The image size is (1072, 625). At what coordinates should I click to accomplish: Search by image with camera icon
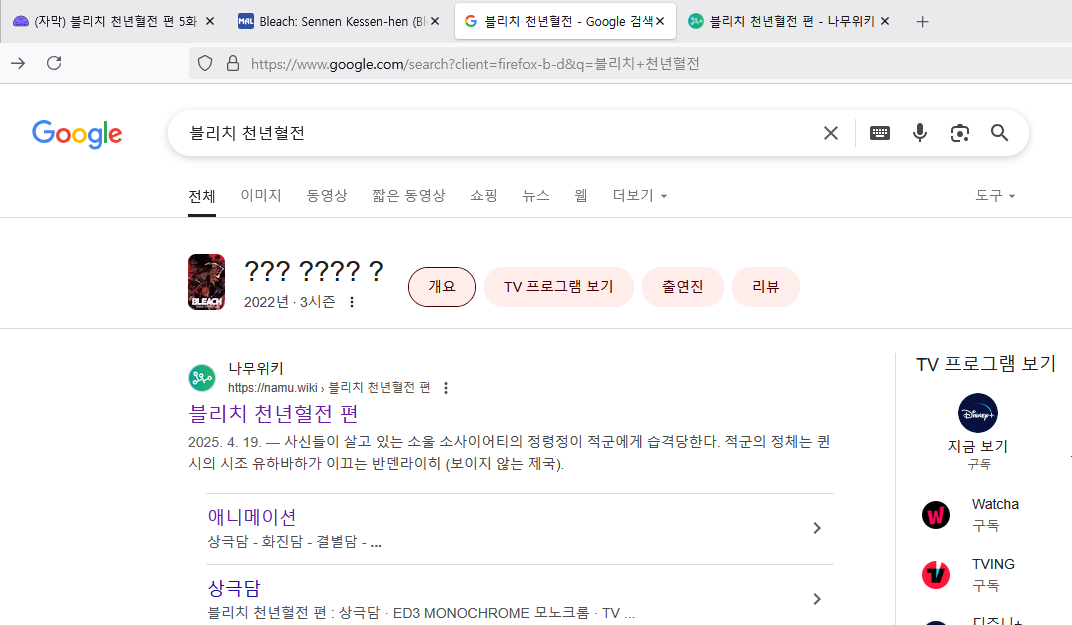pos(960,133)
